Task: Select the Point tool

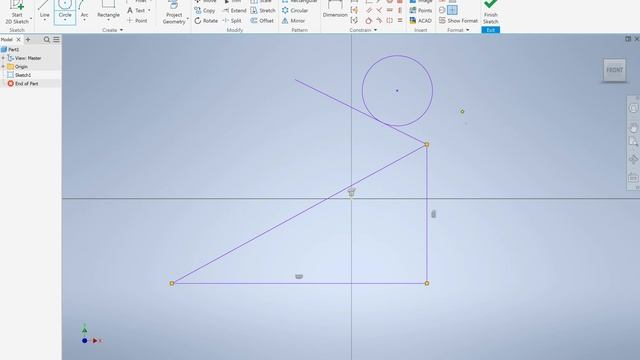Action: 137,20
